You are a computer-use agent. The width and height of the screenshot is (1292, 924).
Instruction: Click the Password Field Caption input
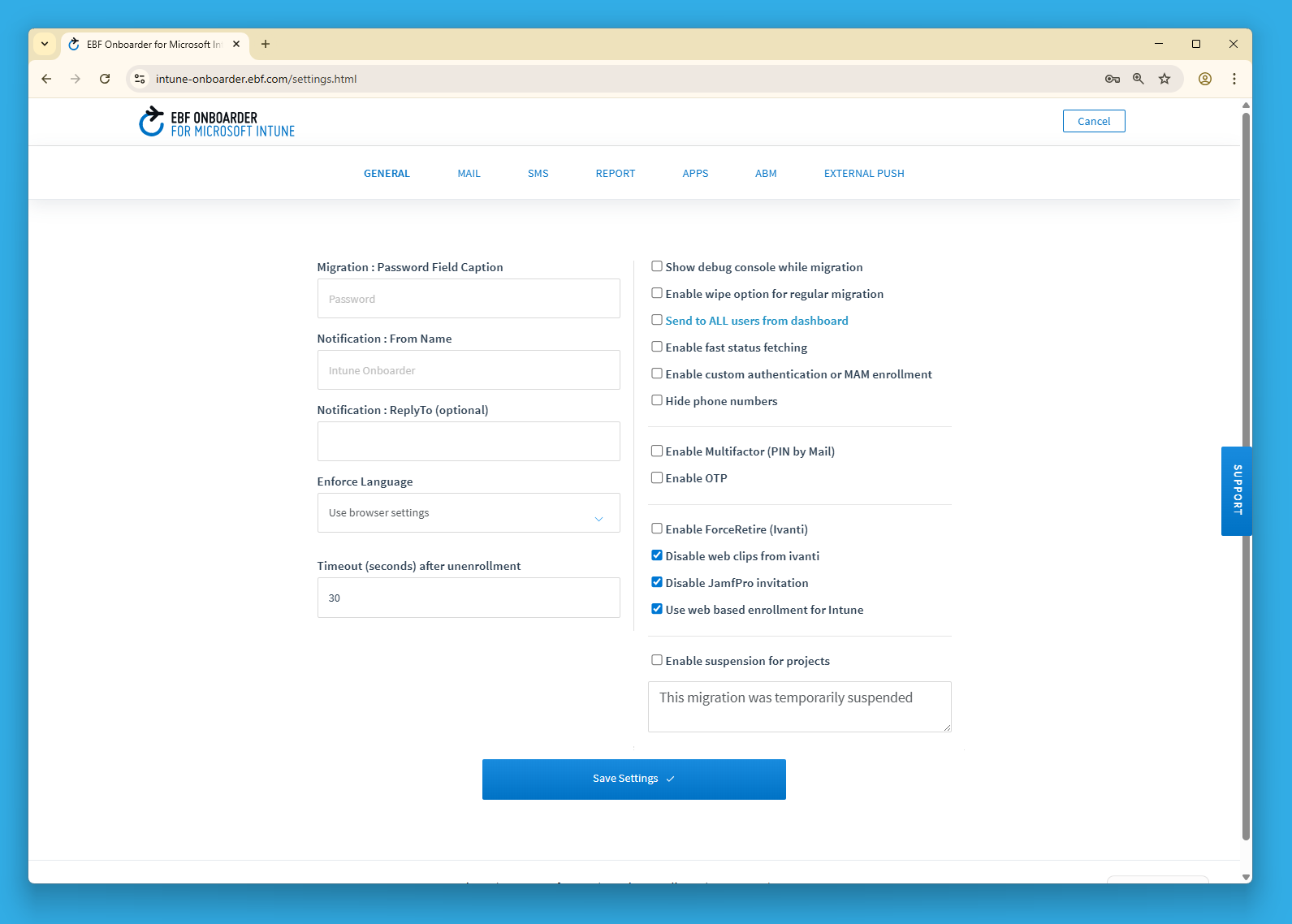469,299
